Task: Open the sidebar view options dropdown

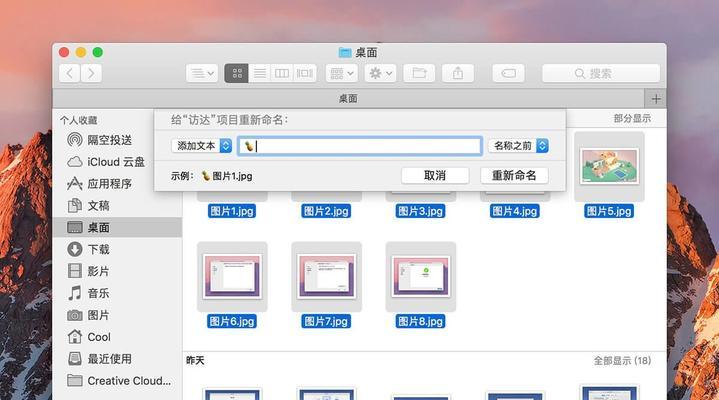Action: click(202, 73)
